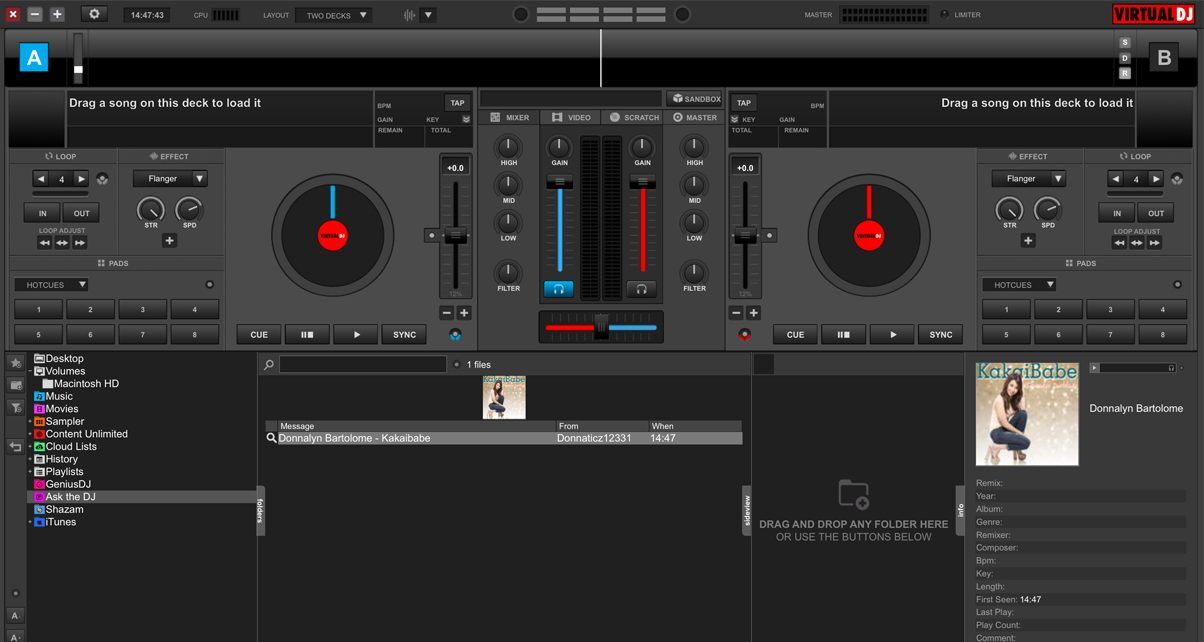The image size is (1204, 642).
Task: Open the right deck Flanger effect dropdown
Action: [x=1028, y=179]
